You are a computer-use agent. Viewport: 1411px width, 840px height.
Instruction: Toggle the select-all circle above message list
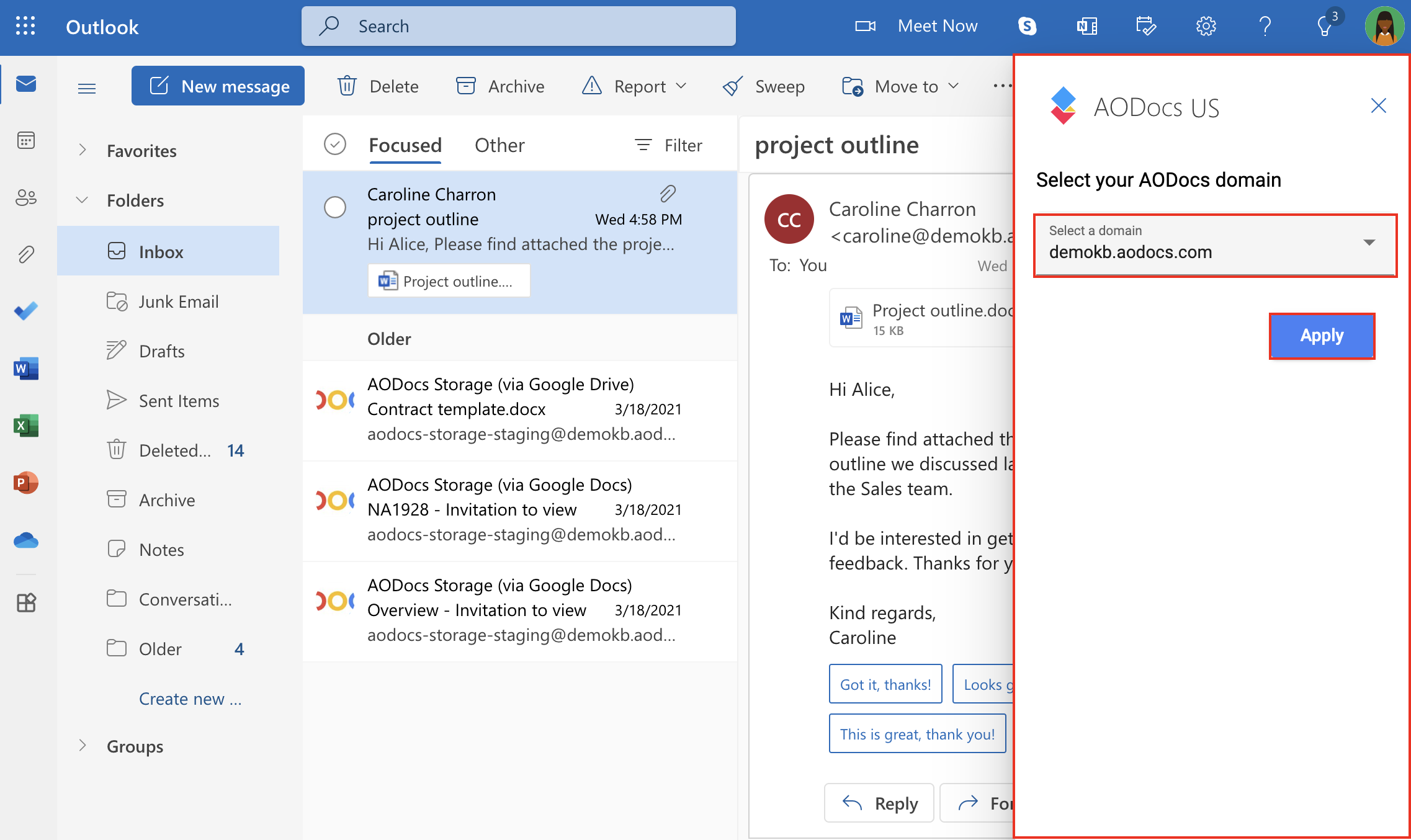335,145
